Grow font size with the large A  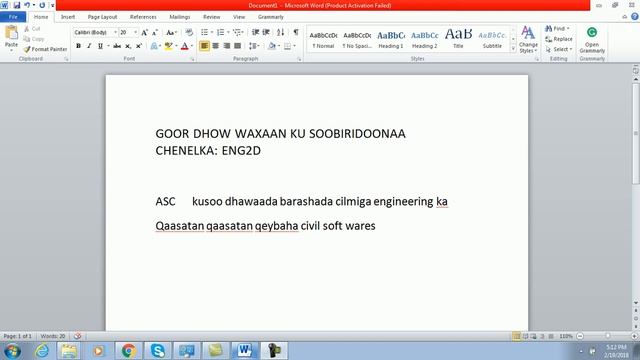[x=144, y=32]
